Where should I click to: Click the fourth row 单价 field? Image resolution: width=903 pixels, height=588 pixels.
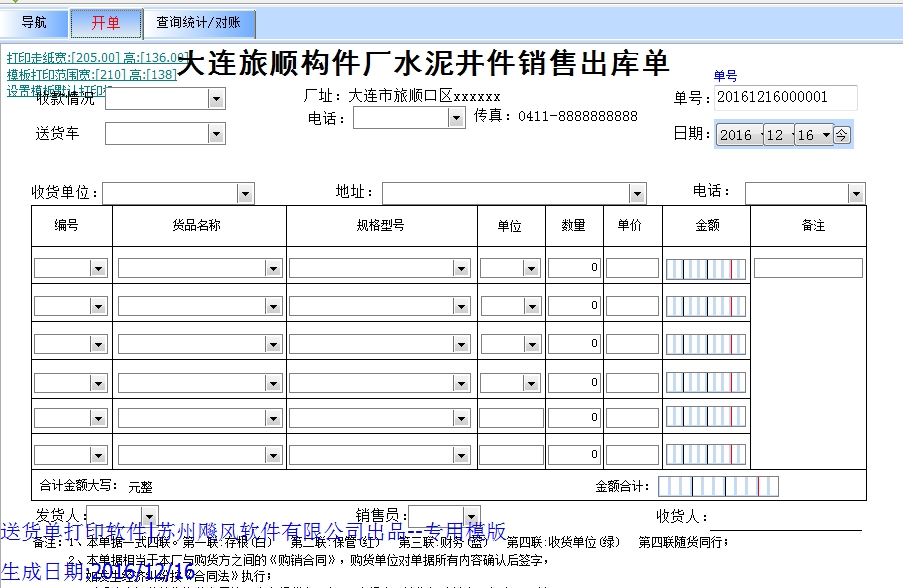pos(632,382)
